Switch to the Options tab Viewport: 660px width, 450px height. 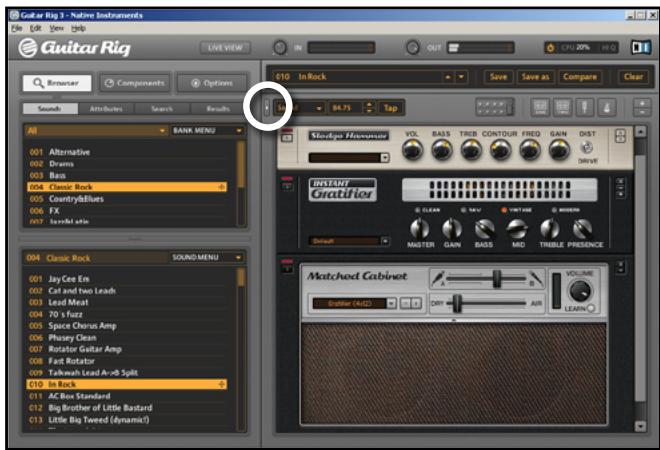coord(212,83)
